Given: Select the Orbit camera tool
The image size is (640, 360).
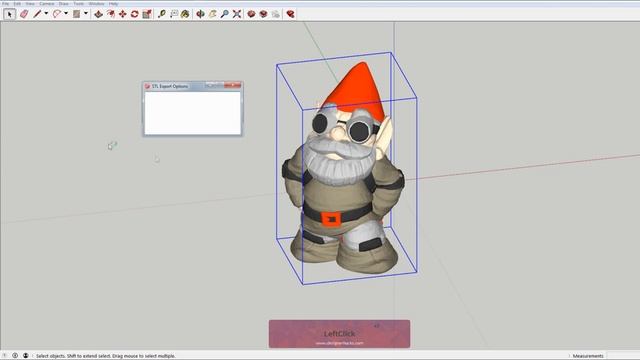Looking at the screenshot, I should [200, 14].
